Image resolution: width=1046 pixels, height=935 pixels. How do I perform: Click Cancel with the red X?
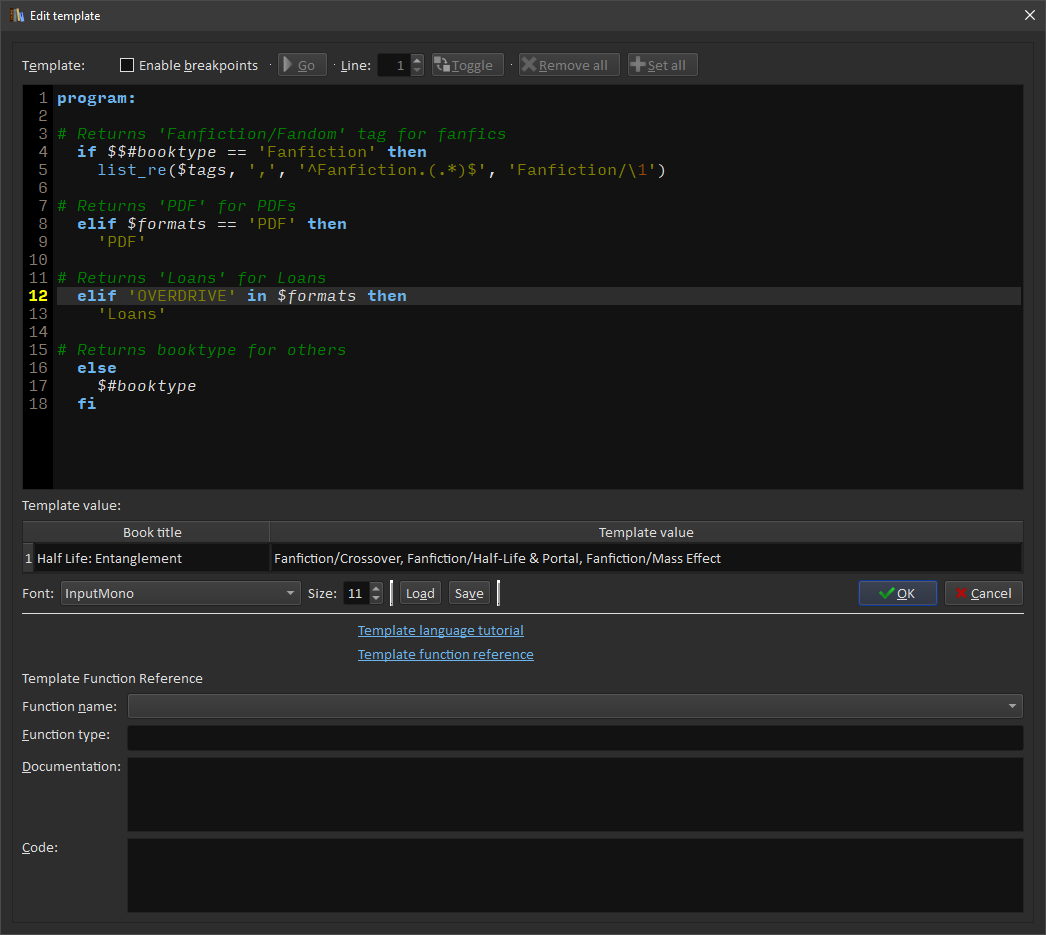tap(983, 593)
